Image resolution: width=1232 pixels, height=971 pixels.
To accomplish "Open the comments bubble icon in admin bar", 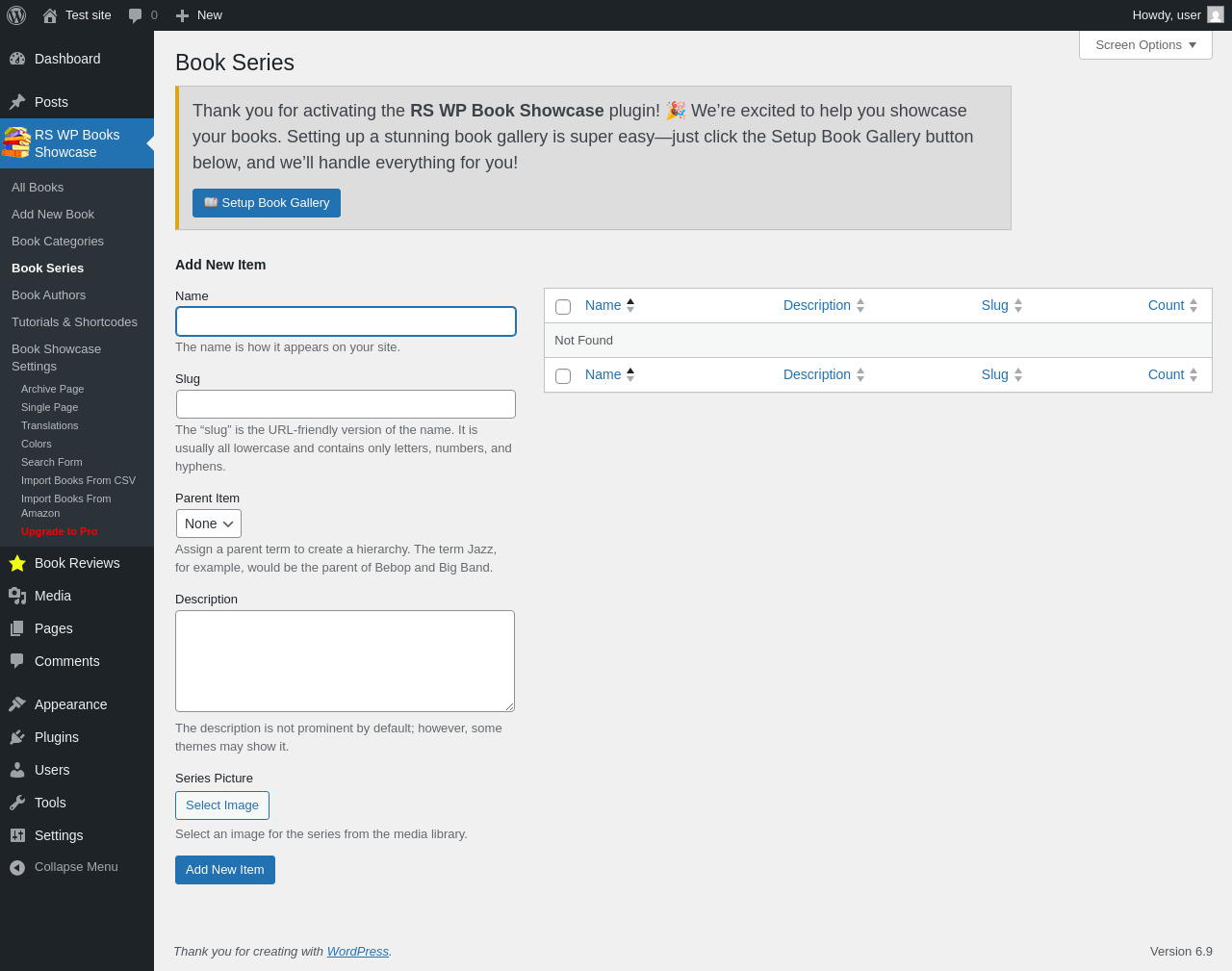I will click(x=136, y=15).
